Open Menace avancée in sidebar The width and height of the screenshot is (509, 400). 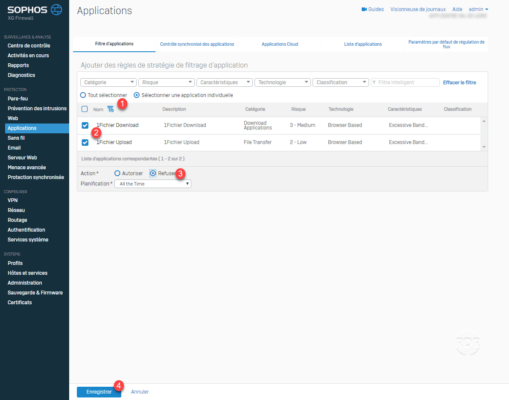tap(27, 167)
